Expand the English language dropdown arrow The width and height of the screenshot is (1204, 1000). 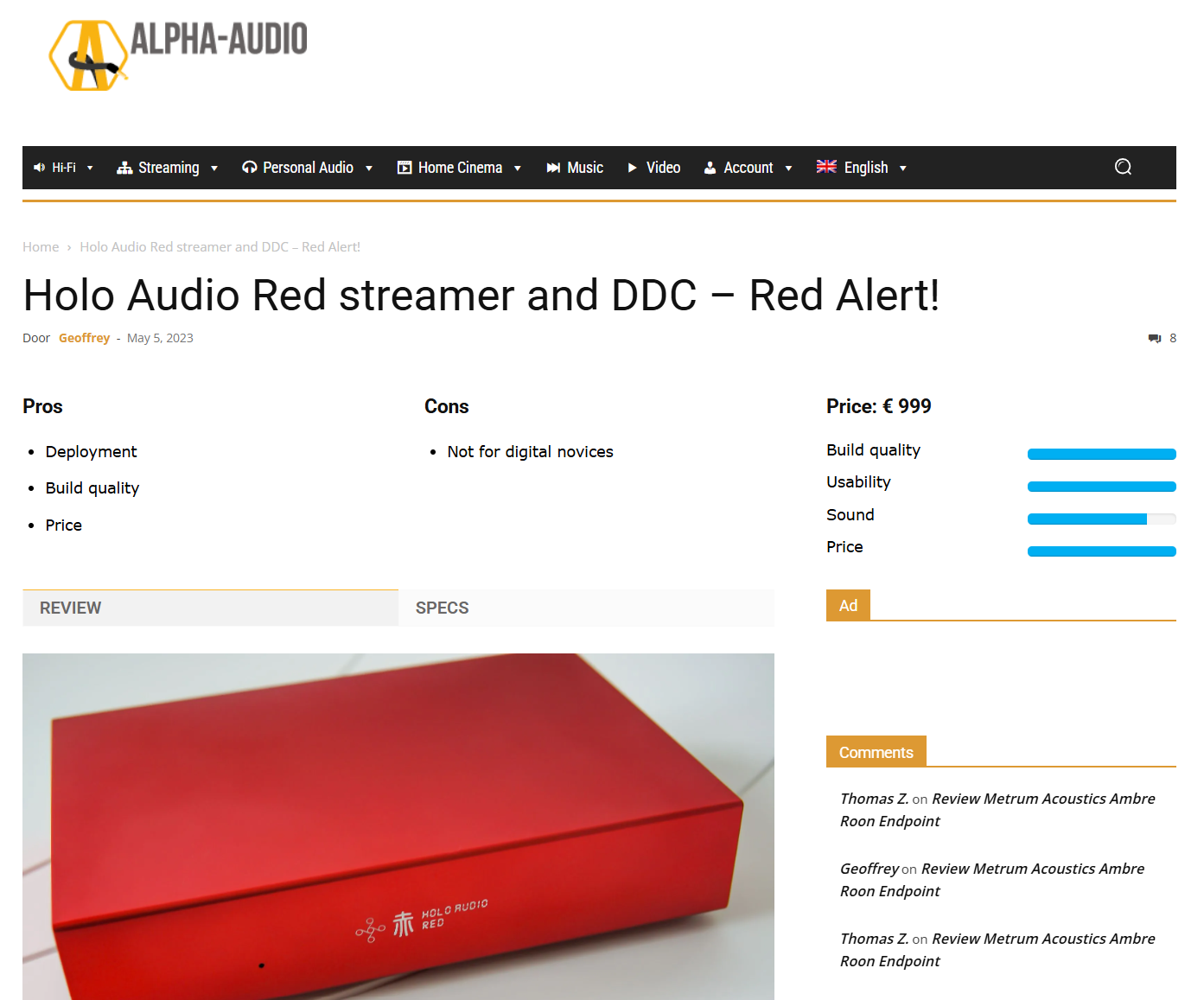(903, 169)
